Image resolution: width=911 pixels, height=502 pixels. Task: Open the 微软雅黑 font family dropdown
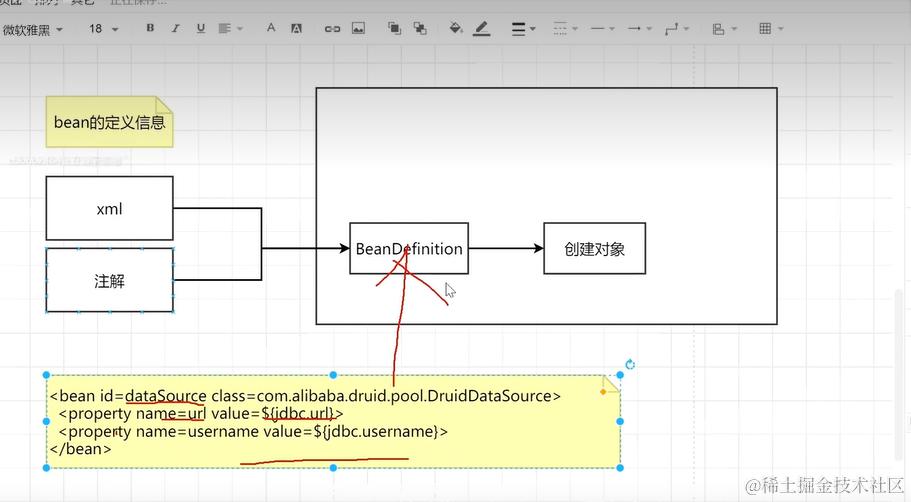click(33, 29)
